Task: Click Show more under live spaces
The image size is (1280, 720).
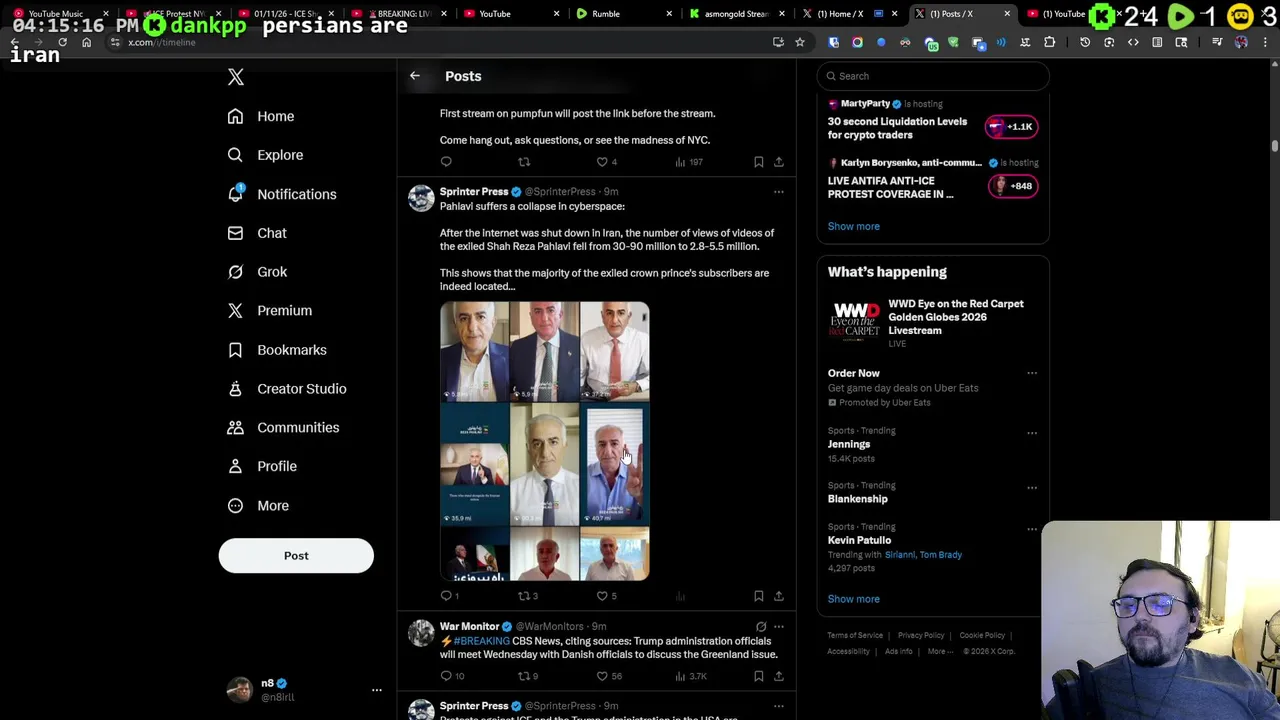Action: click(x=854, y=226)
